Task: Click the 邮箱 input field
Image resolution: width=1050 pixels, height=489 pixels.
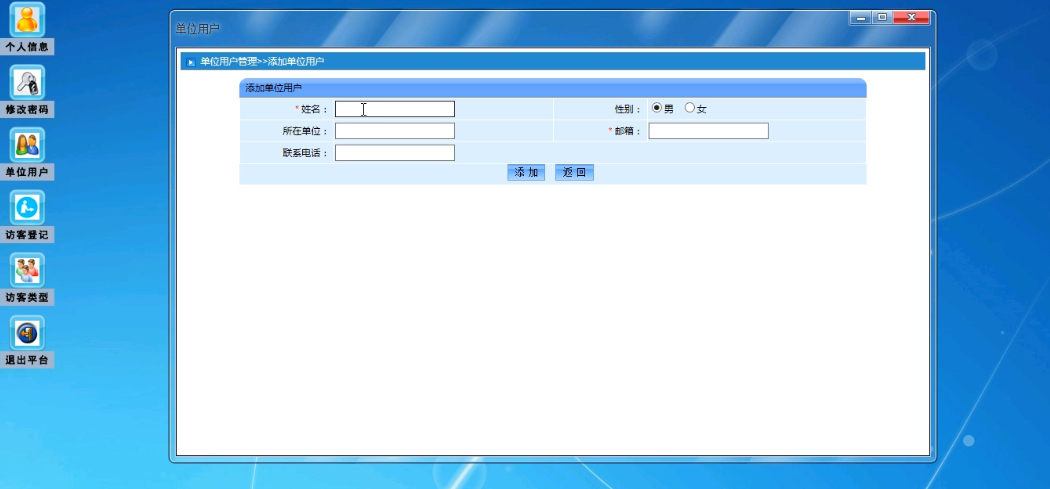Action: point(708,131)
